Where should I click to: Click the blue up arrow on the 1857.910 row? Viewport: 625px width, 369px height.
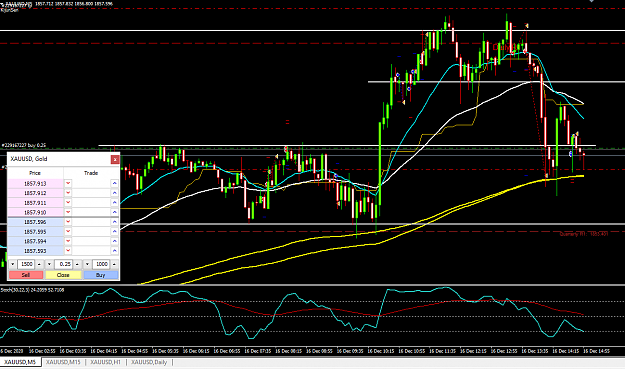coord(114,212)
